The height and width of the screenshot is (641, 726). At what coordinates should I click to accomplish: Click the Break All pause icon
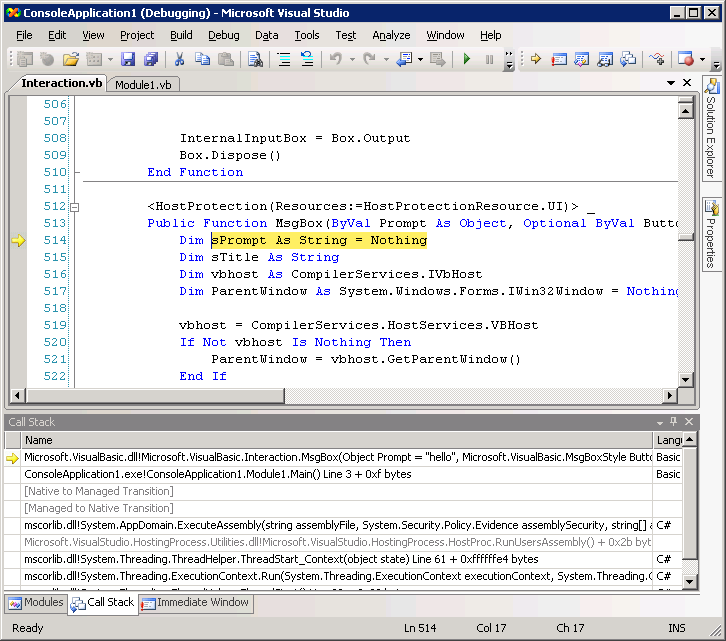click(489, 59)
